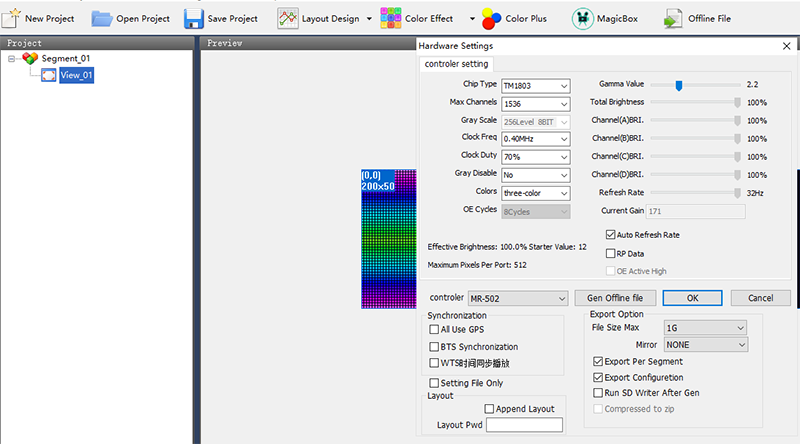
Task: Click the Offline File icon
Action: click(x=673, y=19)
